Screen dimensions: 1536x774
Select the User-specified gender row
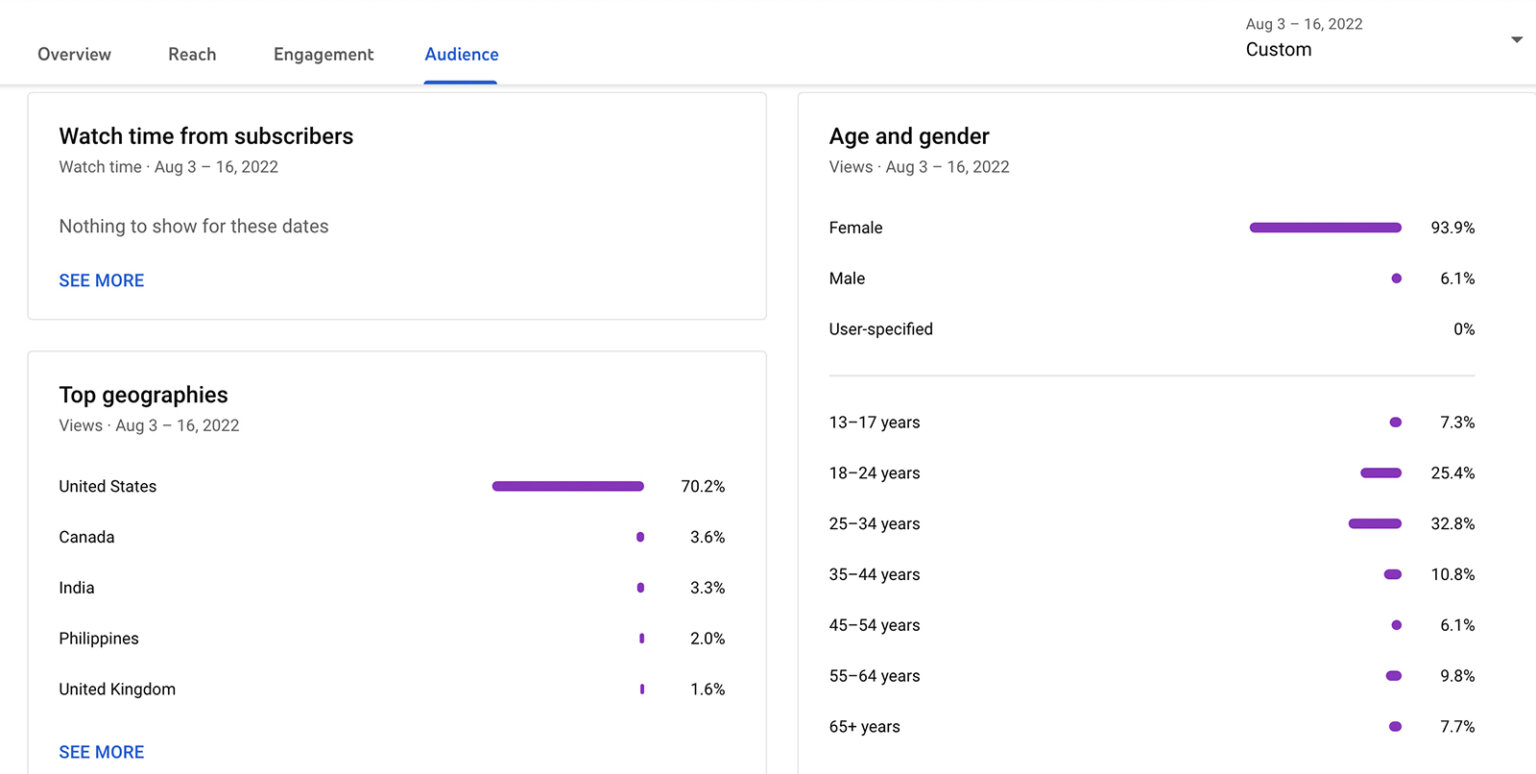click(x=881, y=328)
